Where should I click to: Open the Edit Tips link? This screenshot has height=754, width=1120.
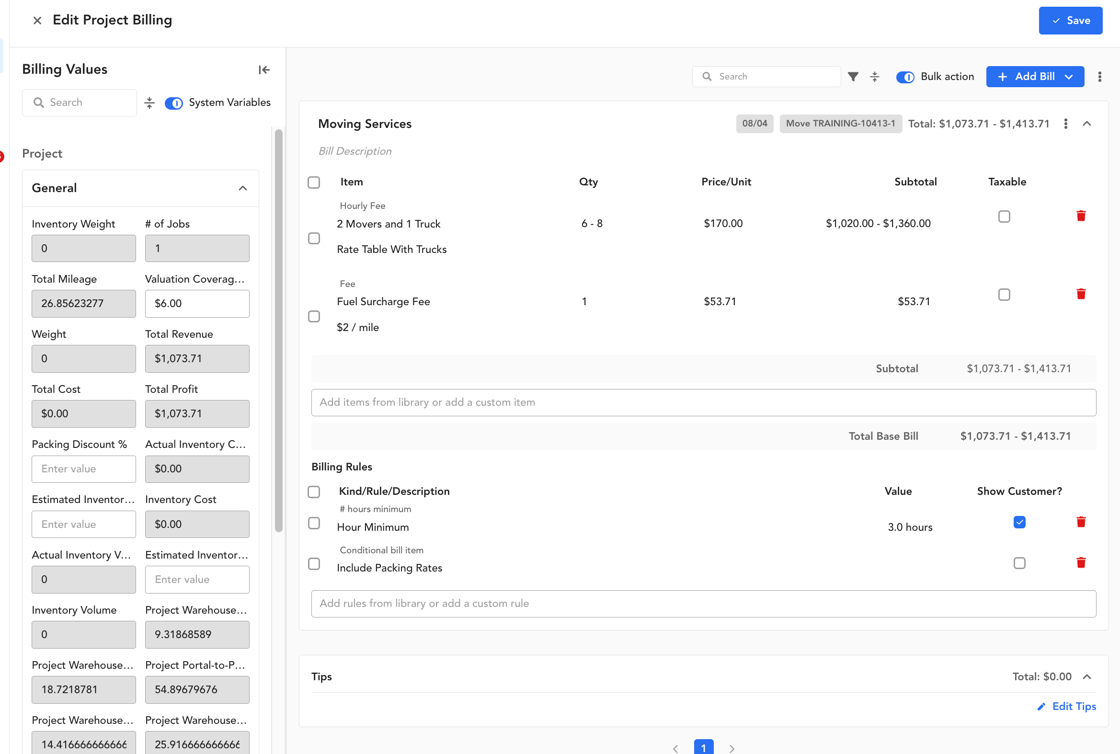coord(1066,706)
